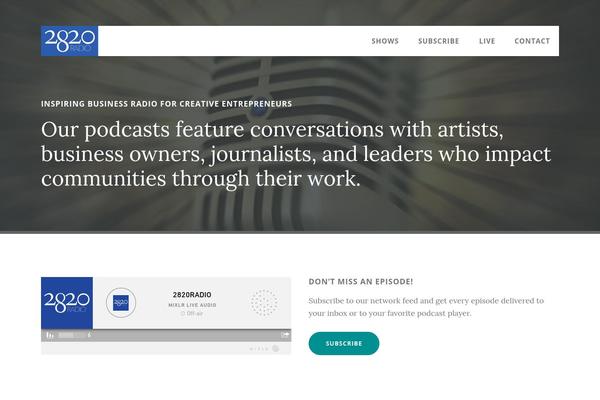
Task: Click the 'MIXLR LIVE AUDIO' label
Action: click(x=192, y=305)
